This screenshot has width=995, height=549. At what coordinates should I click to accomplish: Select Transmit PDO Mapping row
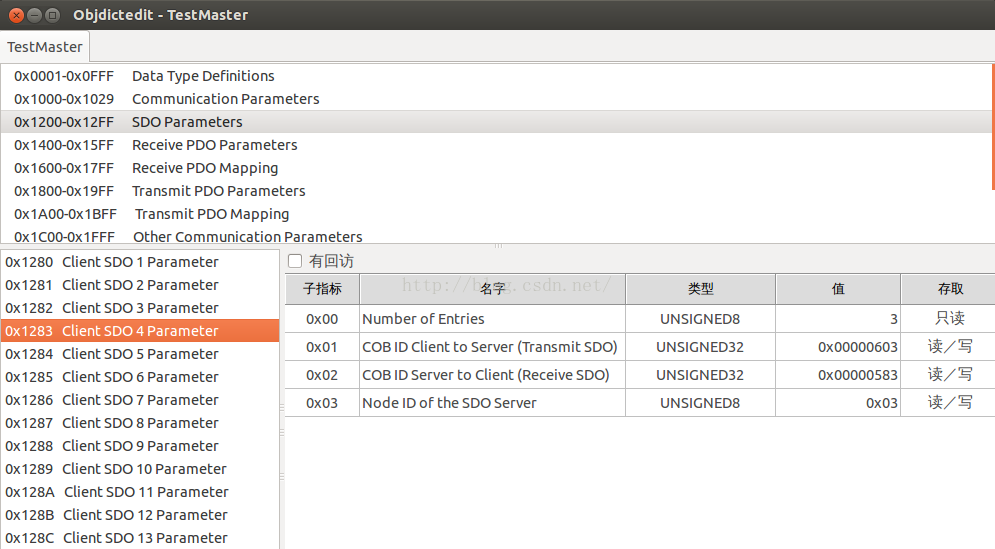496,214
